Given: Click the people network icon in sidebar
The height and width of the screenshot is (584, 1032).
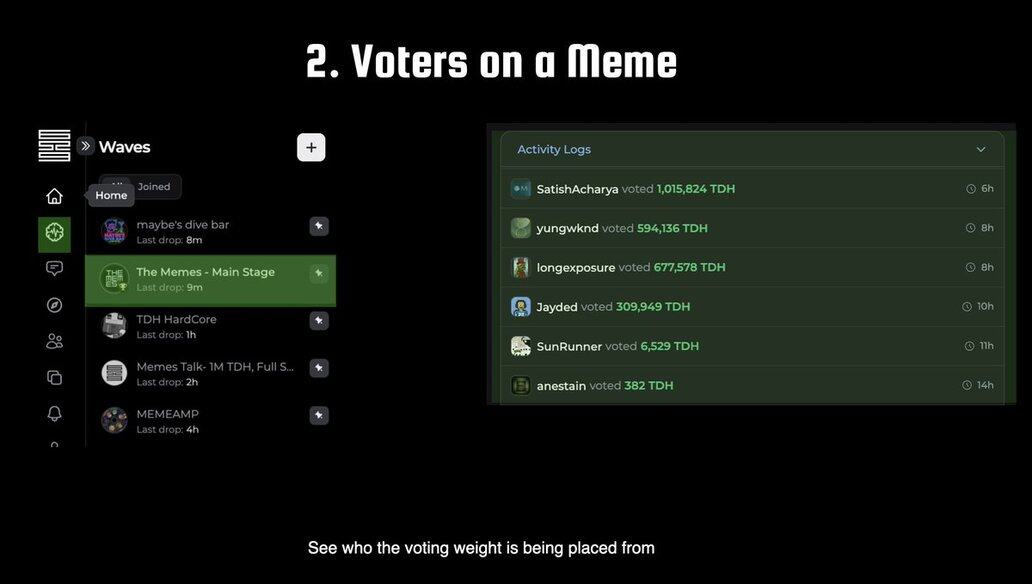Looking at the screenshot, I should 54,341.
